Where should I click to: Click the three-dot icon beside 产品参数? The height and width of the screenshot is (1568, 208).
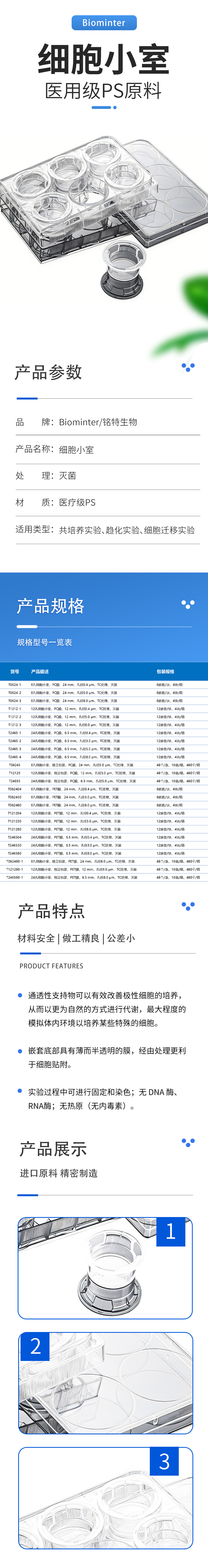pyautogui.click(x=188, y=367)
